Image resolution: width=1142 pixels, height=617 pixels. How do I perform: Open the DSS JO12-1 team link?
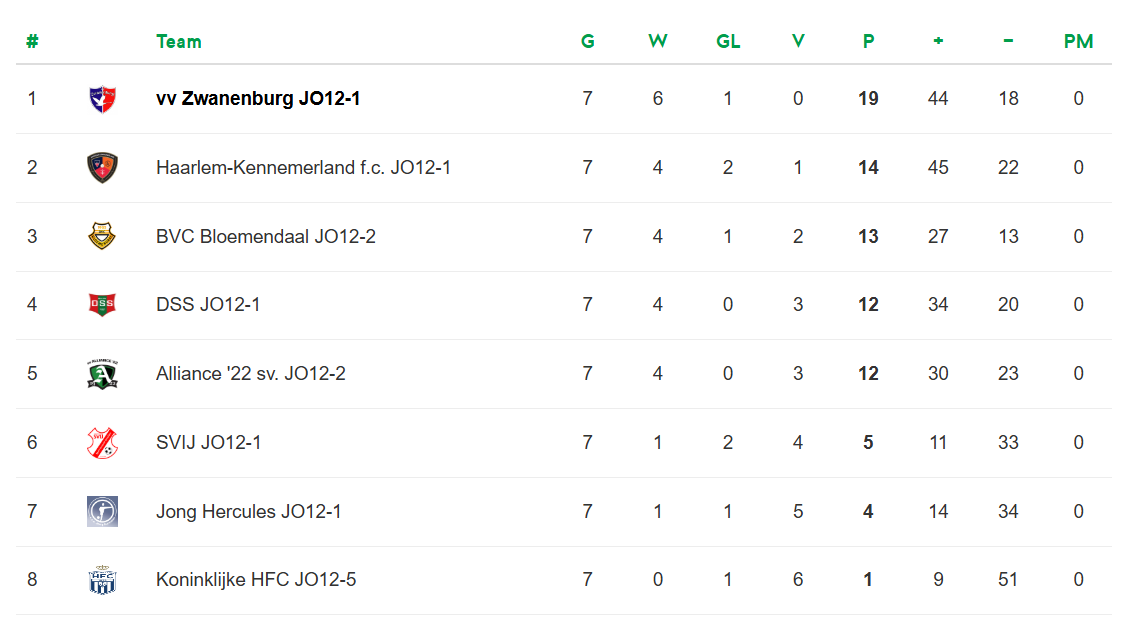(x=208, y=305)
